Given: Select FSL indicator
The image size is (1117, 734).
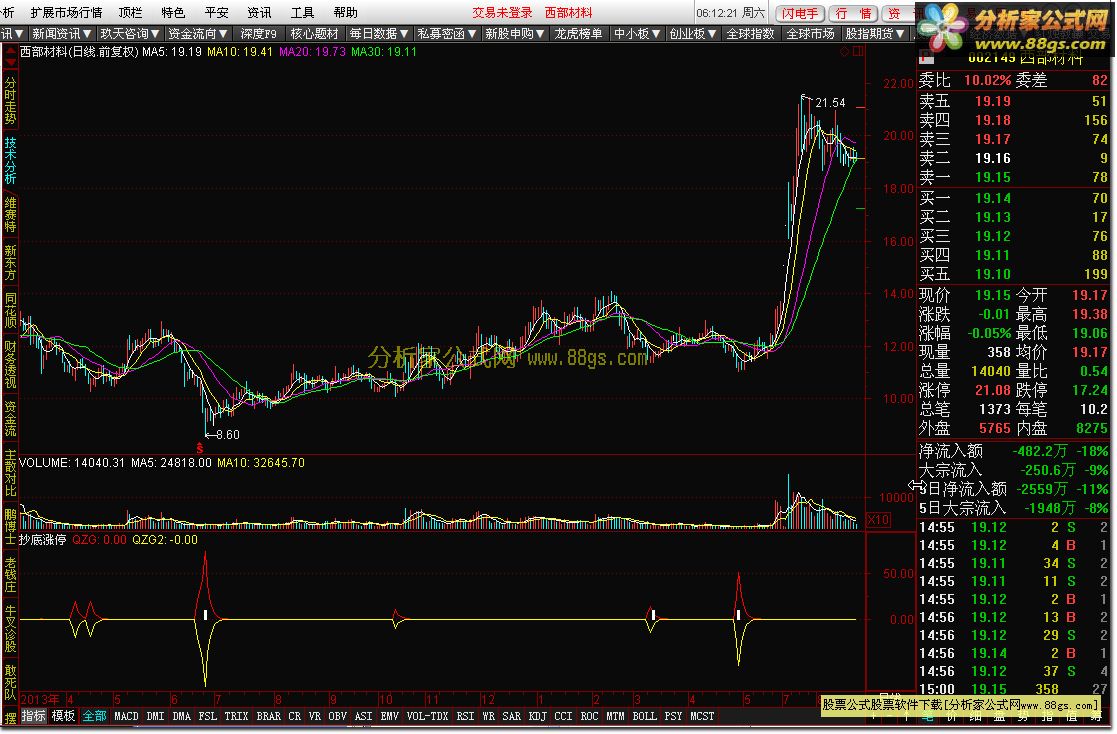Looking at the screenshot, I should (x=207, y=715).
